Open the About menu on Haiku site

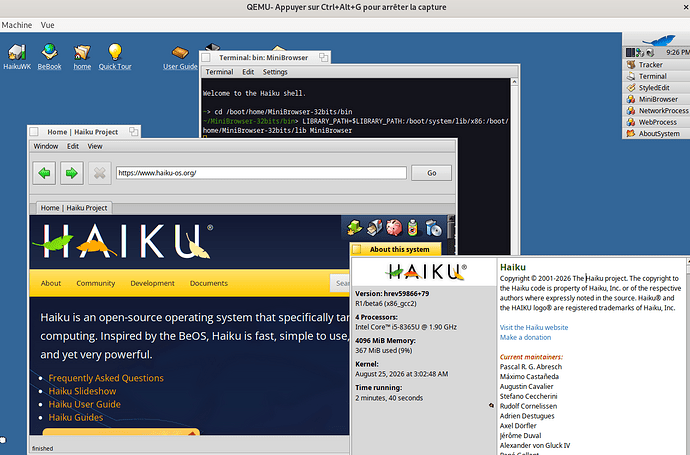pos(51,283)
